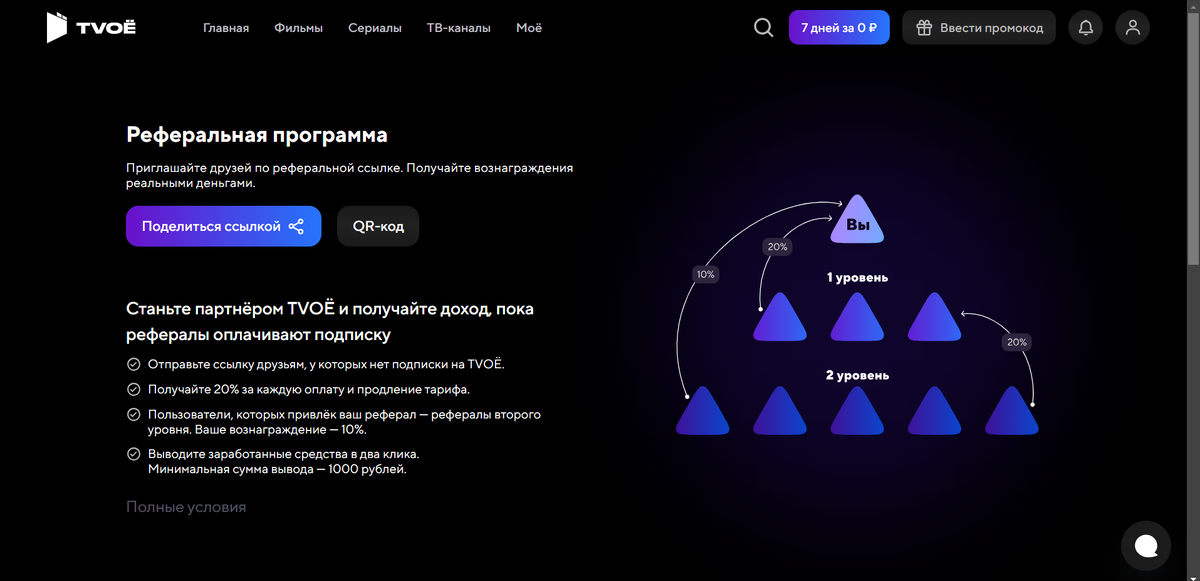
Task: Switch to the Сериалы section
Action: (x=375, y=27)
